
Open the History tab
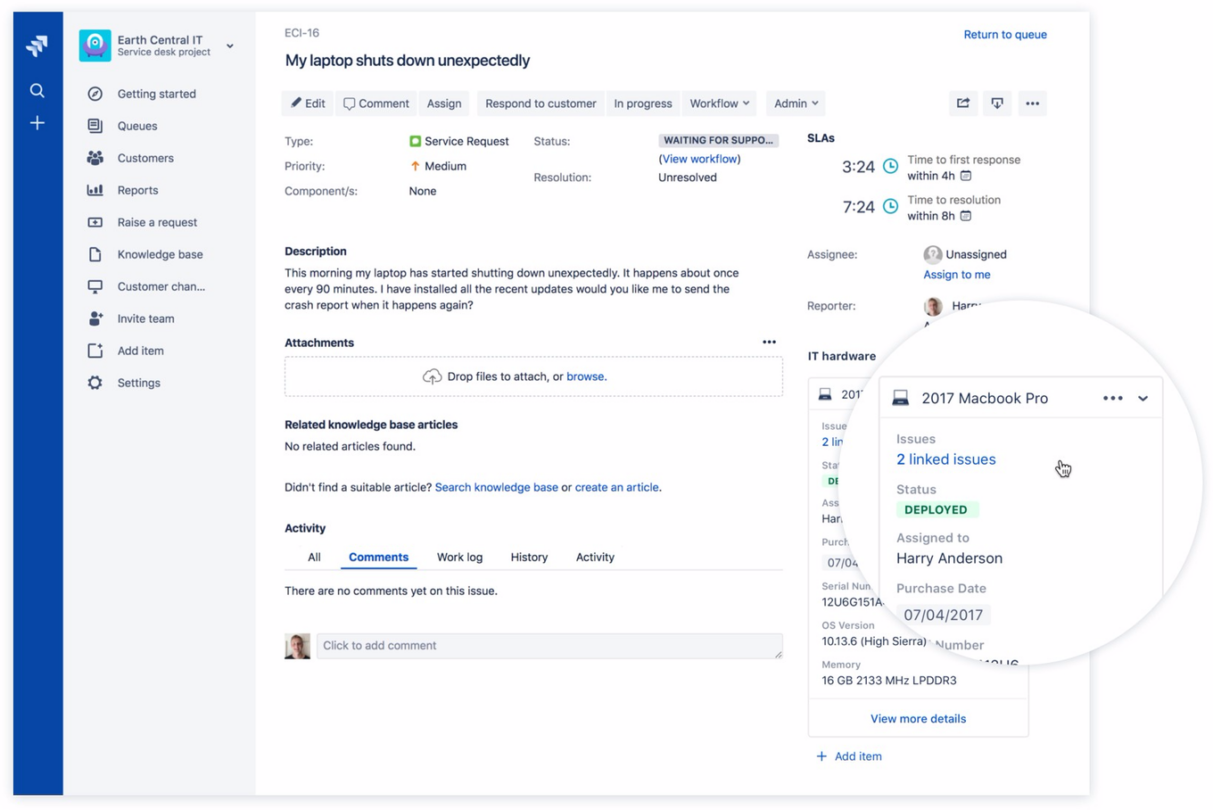coord(529,557)
